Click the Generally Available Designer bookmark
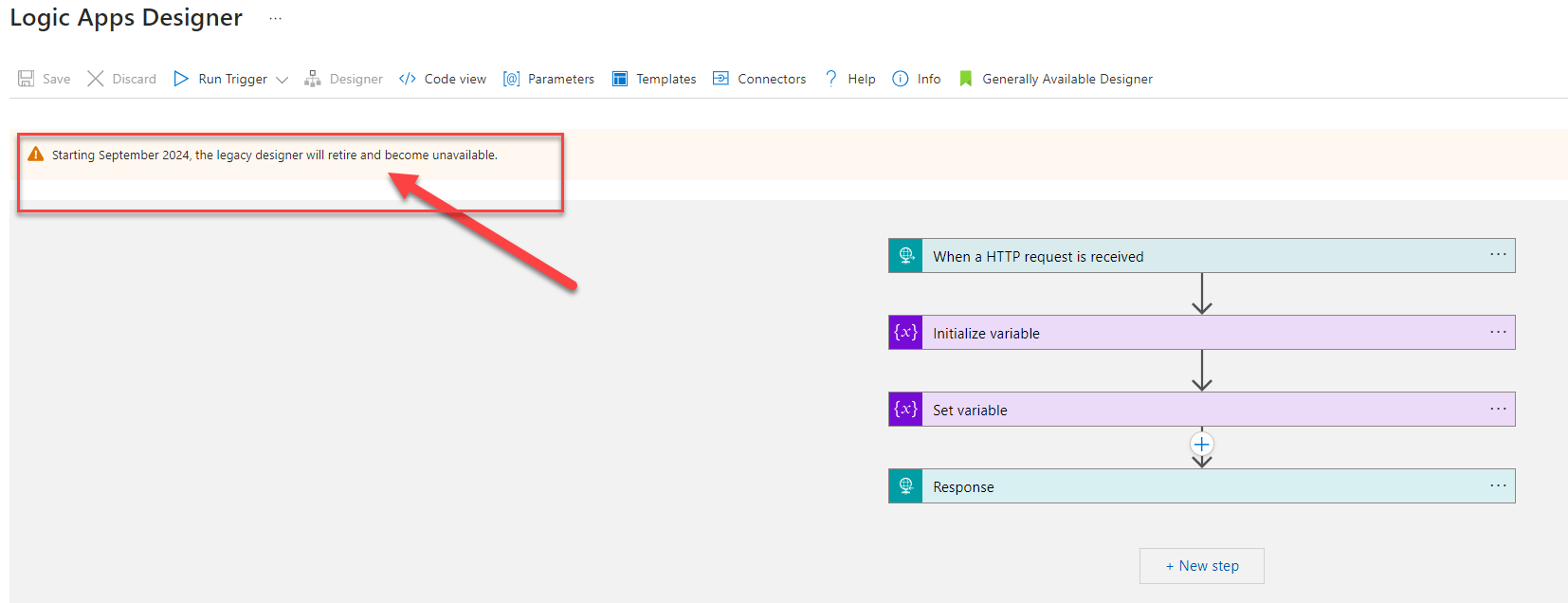Viewport: 1568px width, 603px height. tap(966, 79)
